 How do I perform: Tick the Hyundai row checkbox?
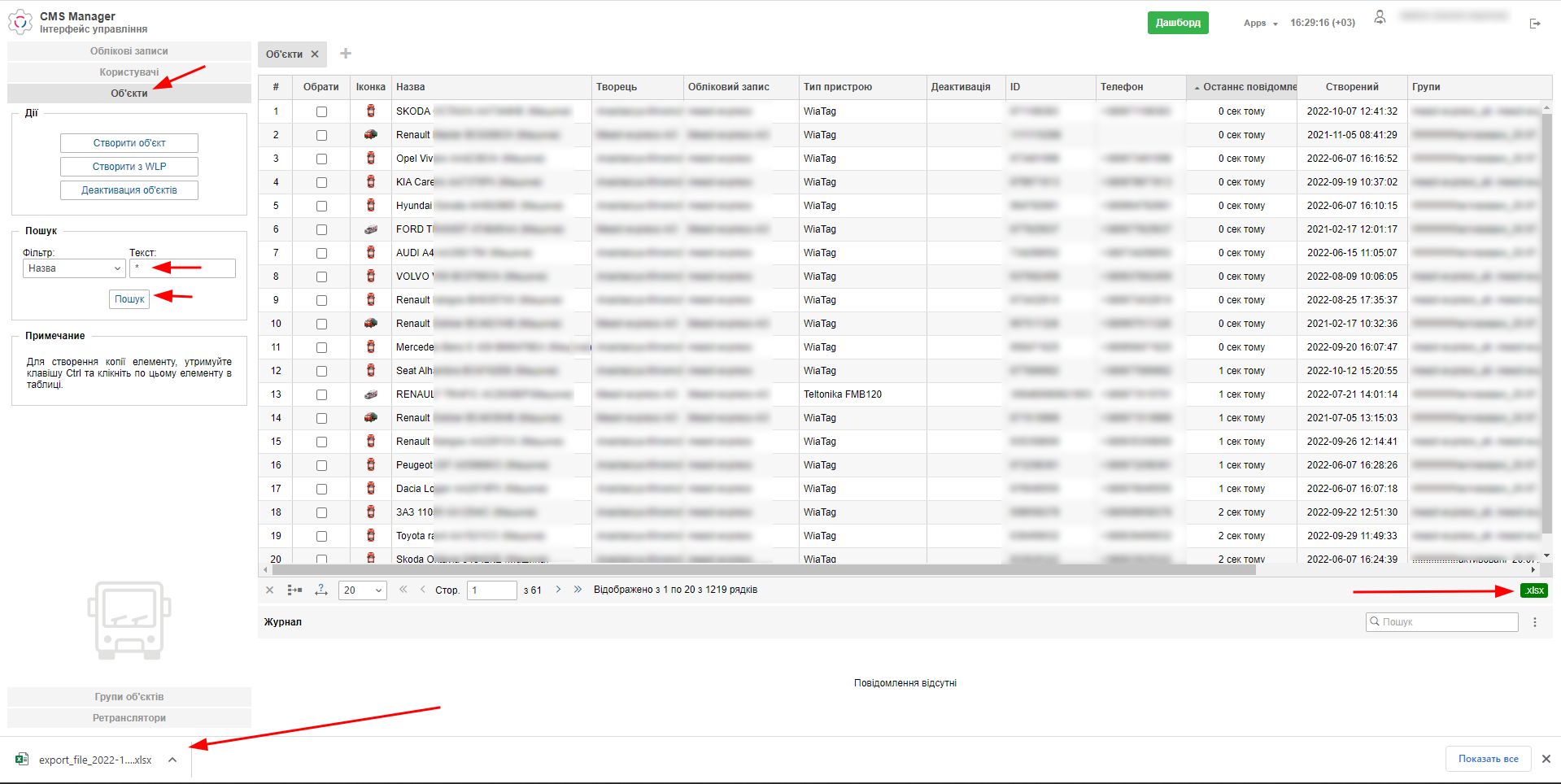tap(321, 206)
